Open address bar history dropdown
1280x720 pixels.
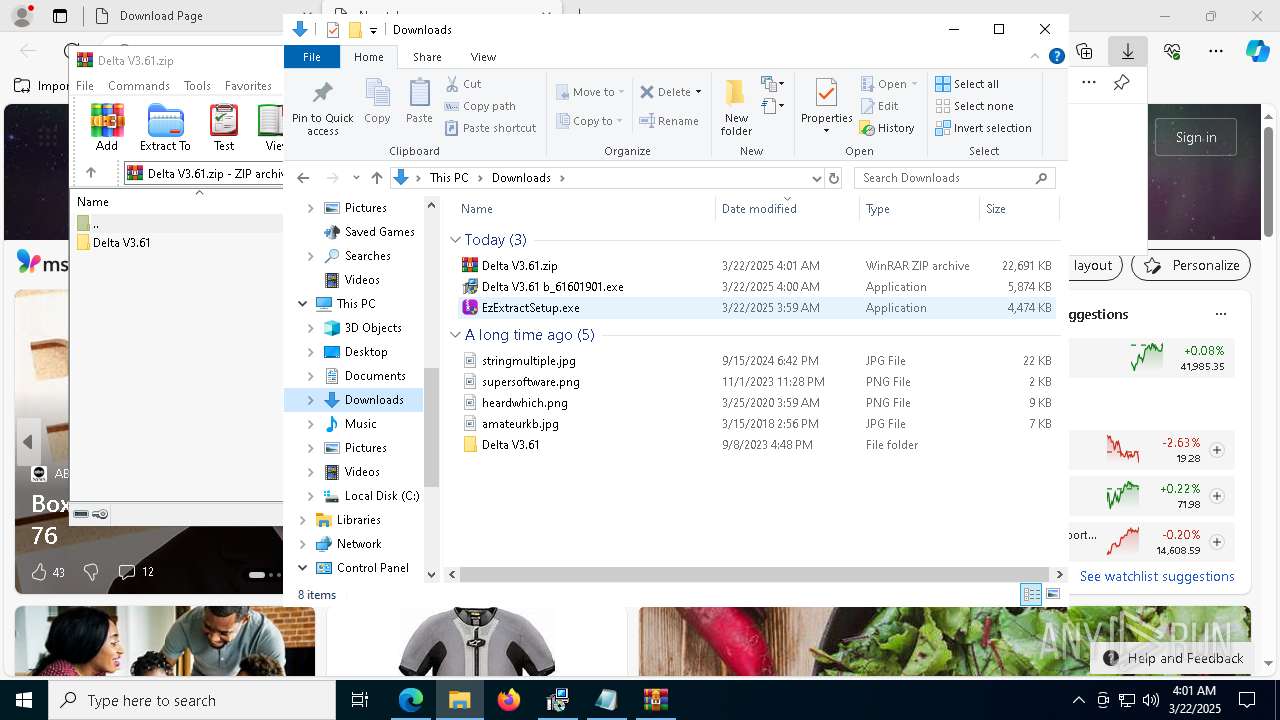point(816,178)
